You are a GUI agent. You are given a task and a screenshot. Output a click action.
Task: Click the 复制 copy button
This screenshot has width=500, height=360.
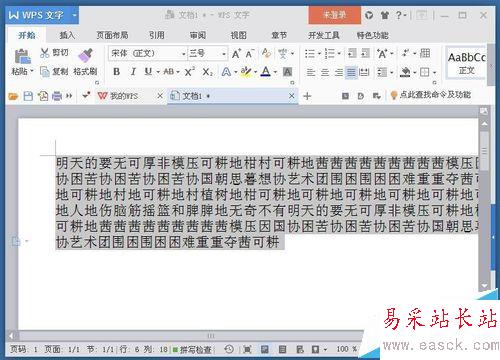(x=54, y=71)
